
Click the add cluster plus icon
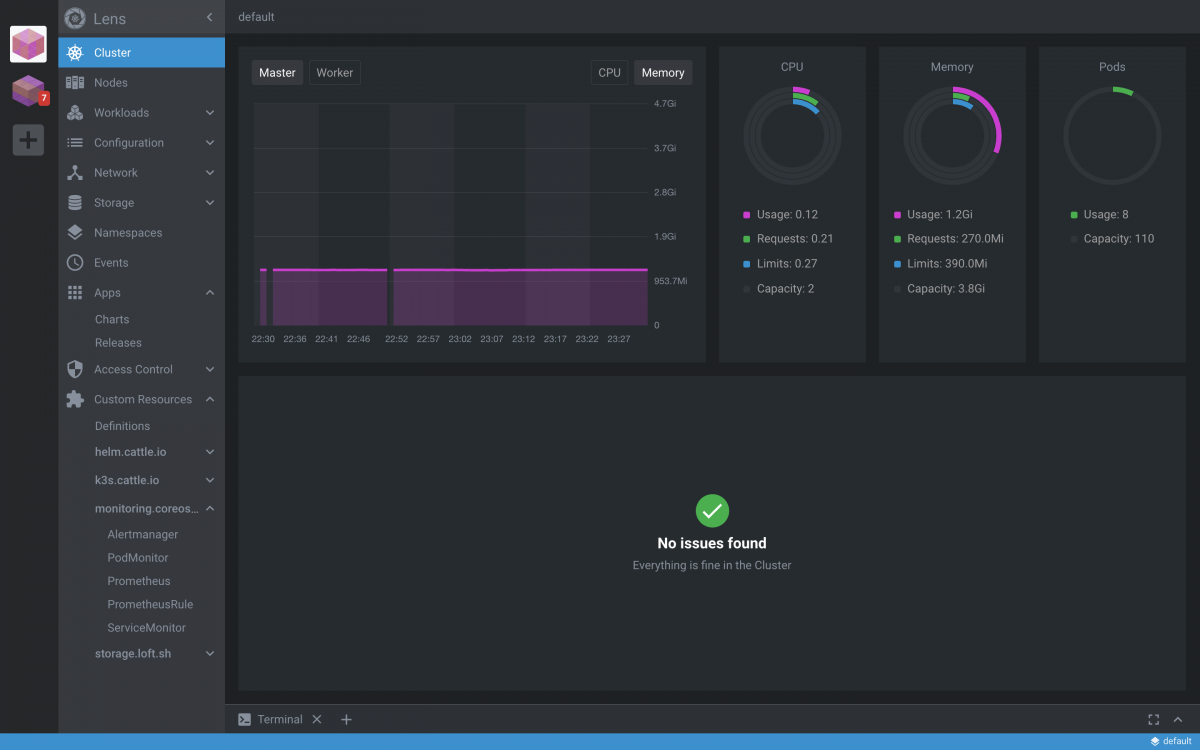click(x=28, y=140)
